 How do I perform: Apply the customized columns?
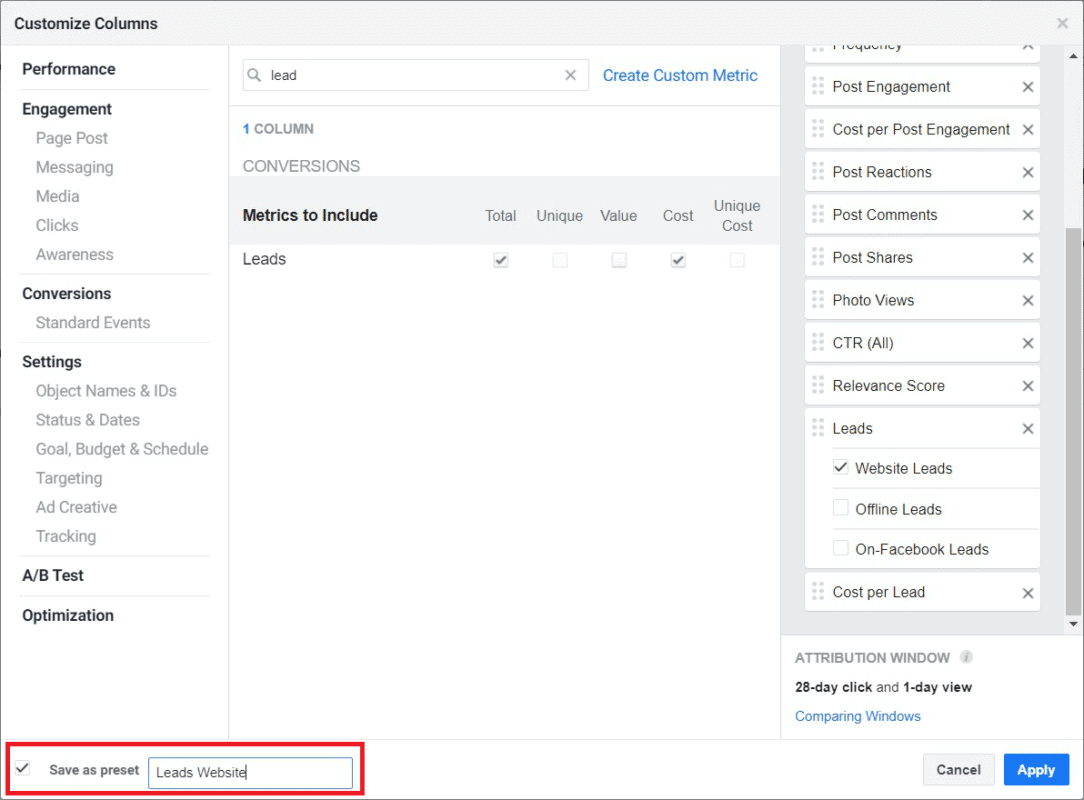coord(1036,770)
